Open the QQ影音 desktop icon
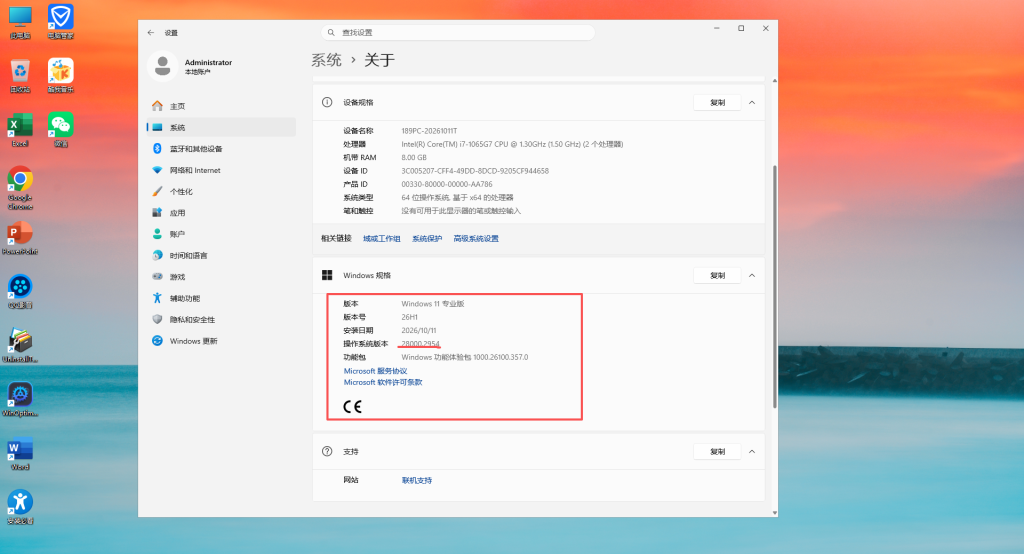 (x=20, y=292)
